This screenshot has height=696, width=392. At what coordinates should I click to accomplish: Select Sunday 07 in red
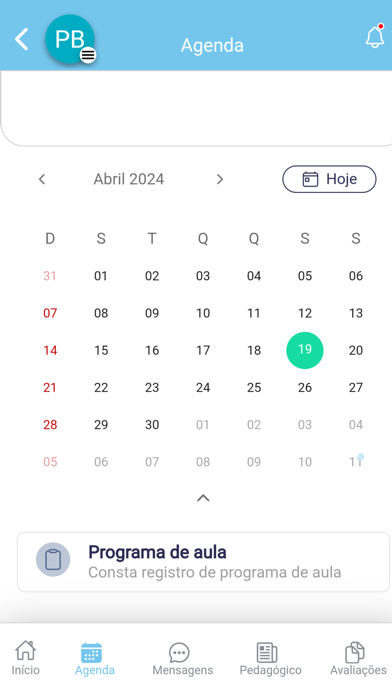(50, 313)
